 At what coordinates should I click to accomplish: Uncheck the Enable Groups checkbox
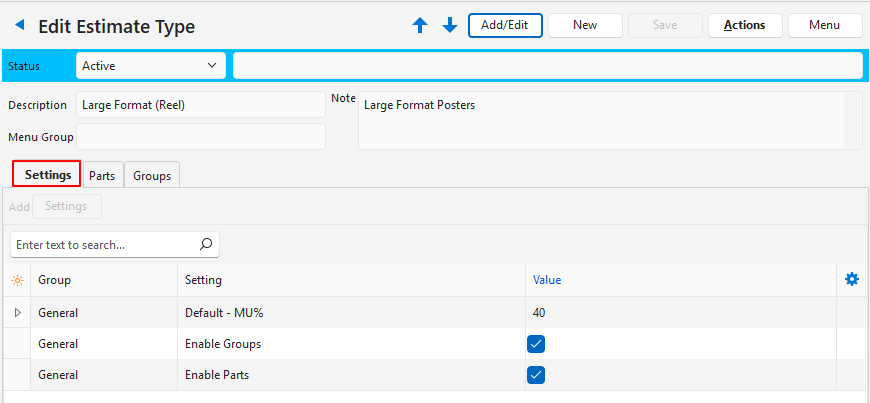536,344
